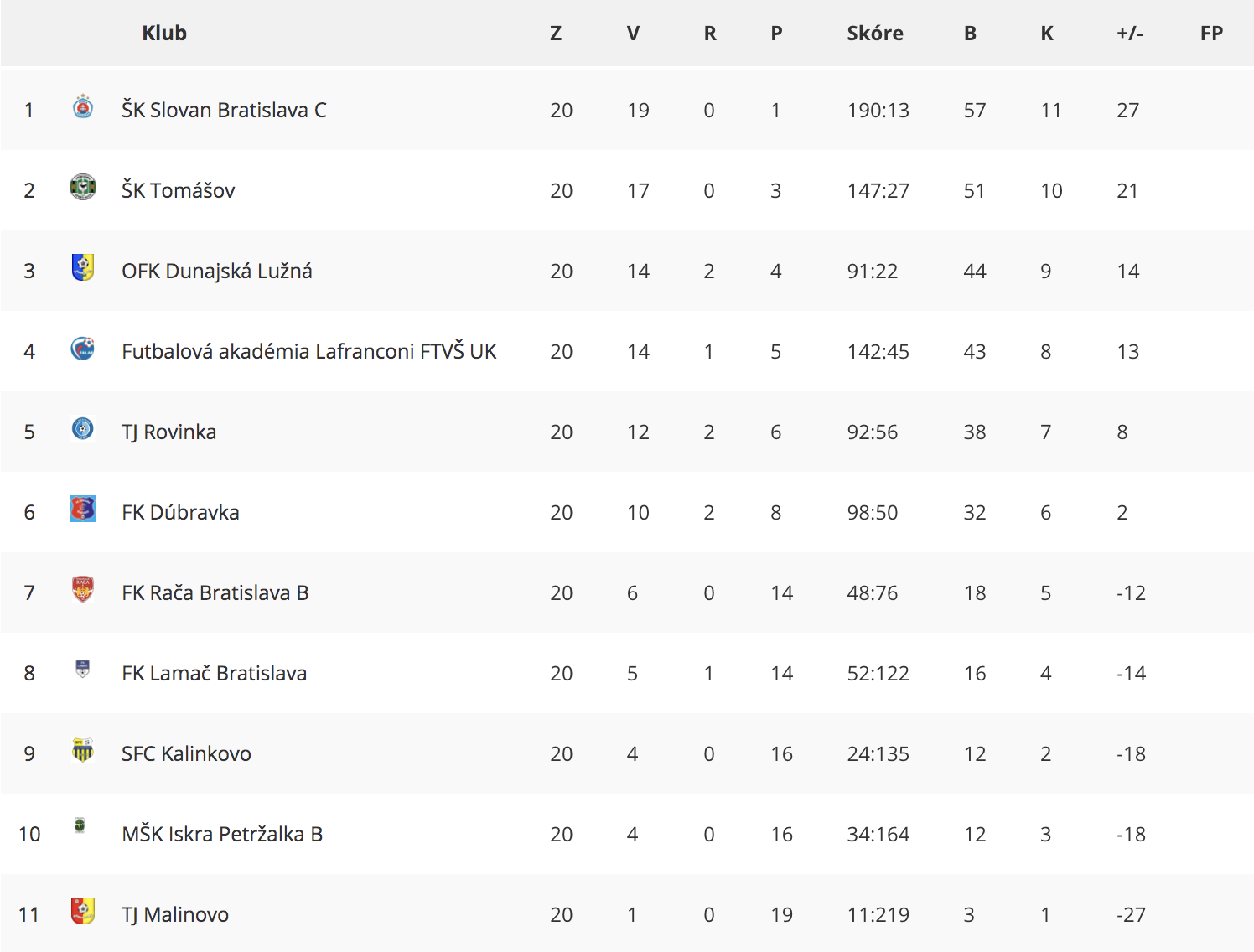Click the ŠK Slovan Bratislava C club crest
This screenshot has height=952, width=1254.
coord(82,106)
